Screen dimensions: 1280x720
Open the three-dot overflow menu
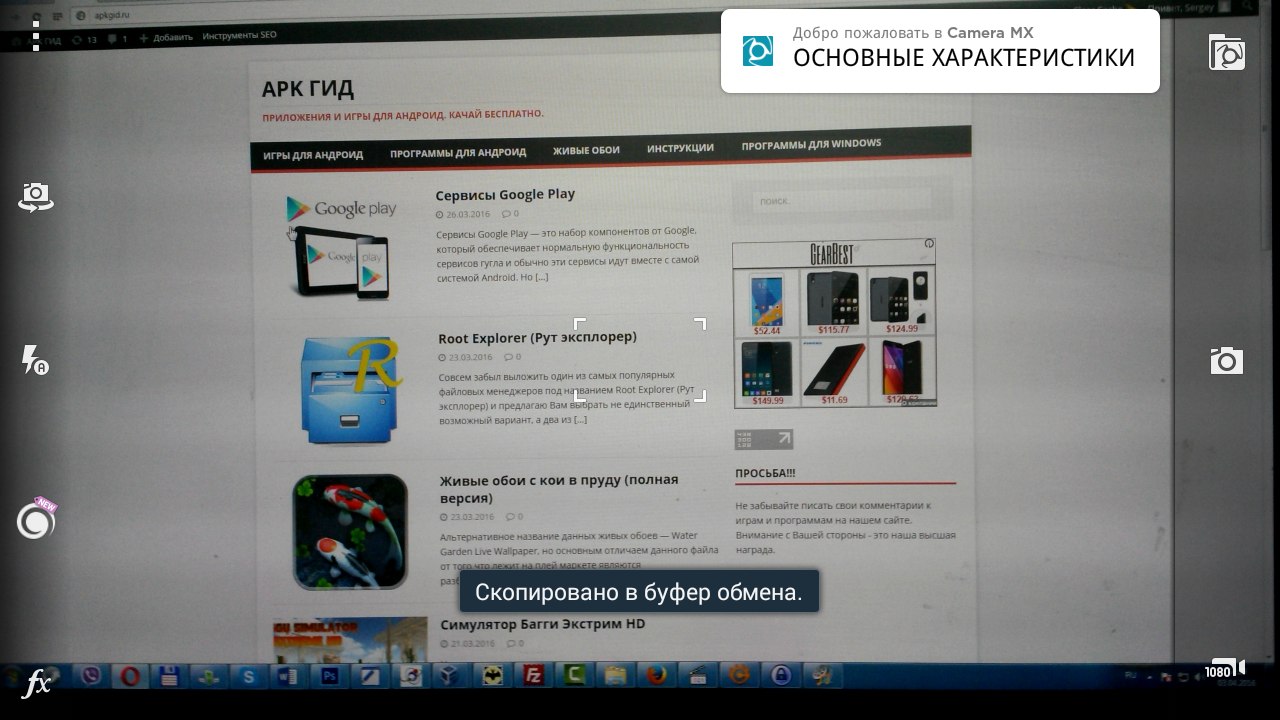[x=36, y=35]
